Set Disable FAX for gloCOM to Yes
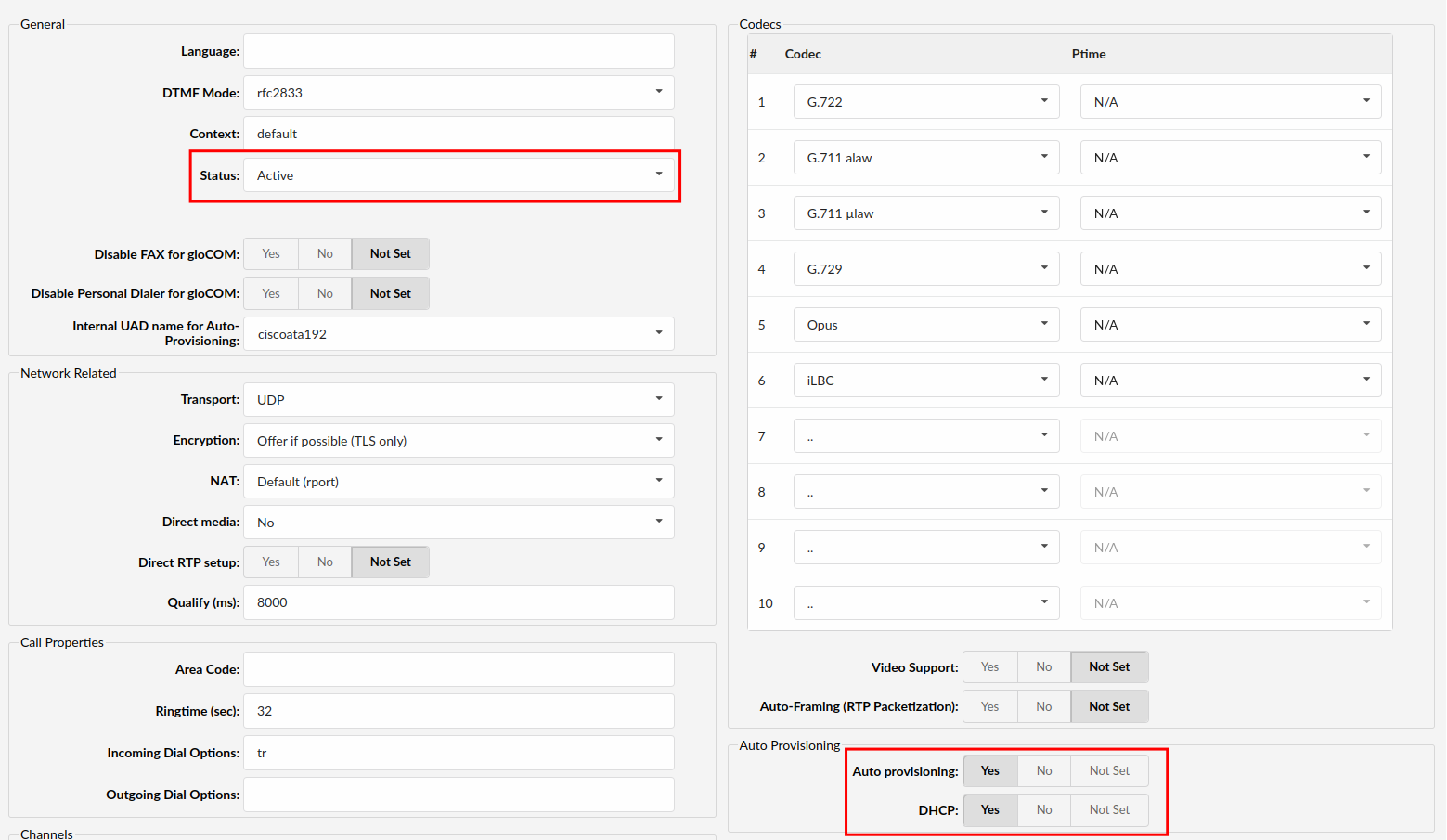 (271, 253)
